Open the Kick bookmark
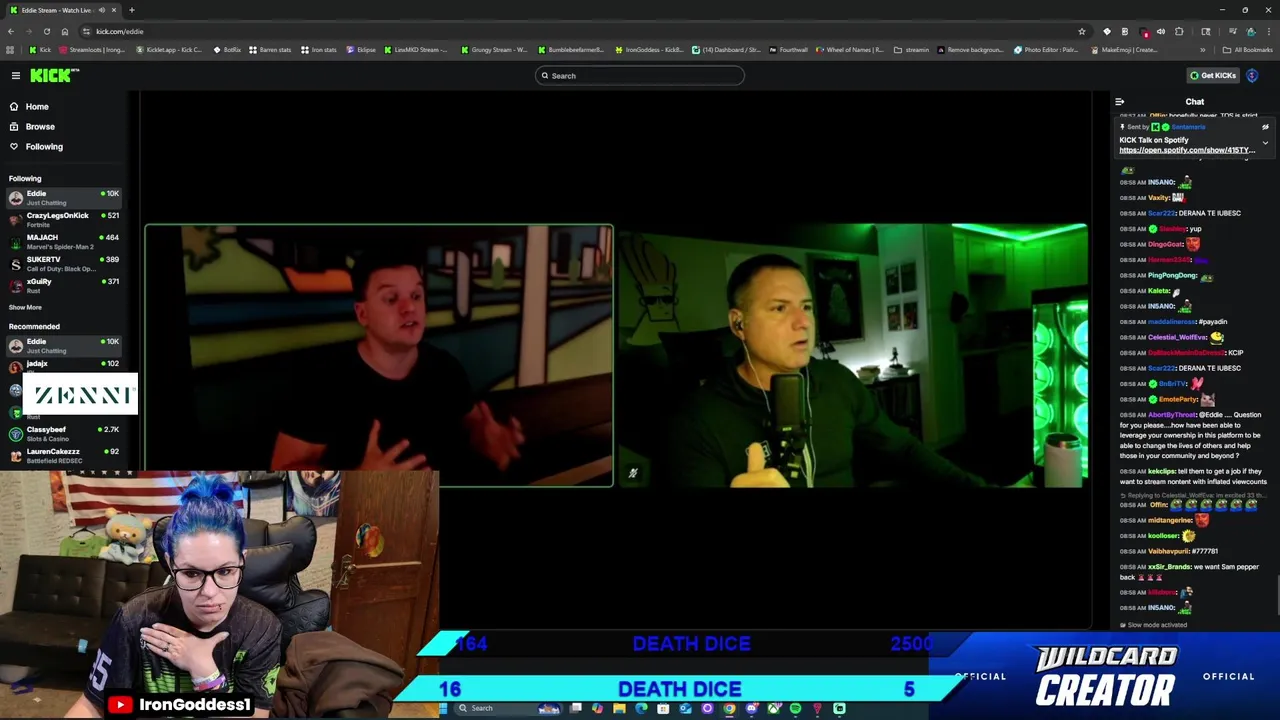This screenshot has width=1280, height=720. point(39,50)
